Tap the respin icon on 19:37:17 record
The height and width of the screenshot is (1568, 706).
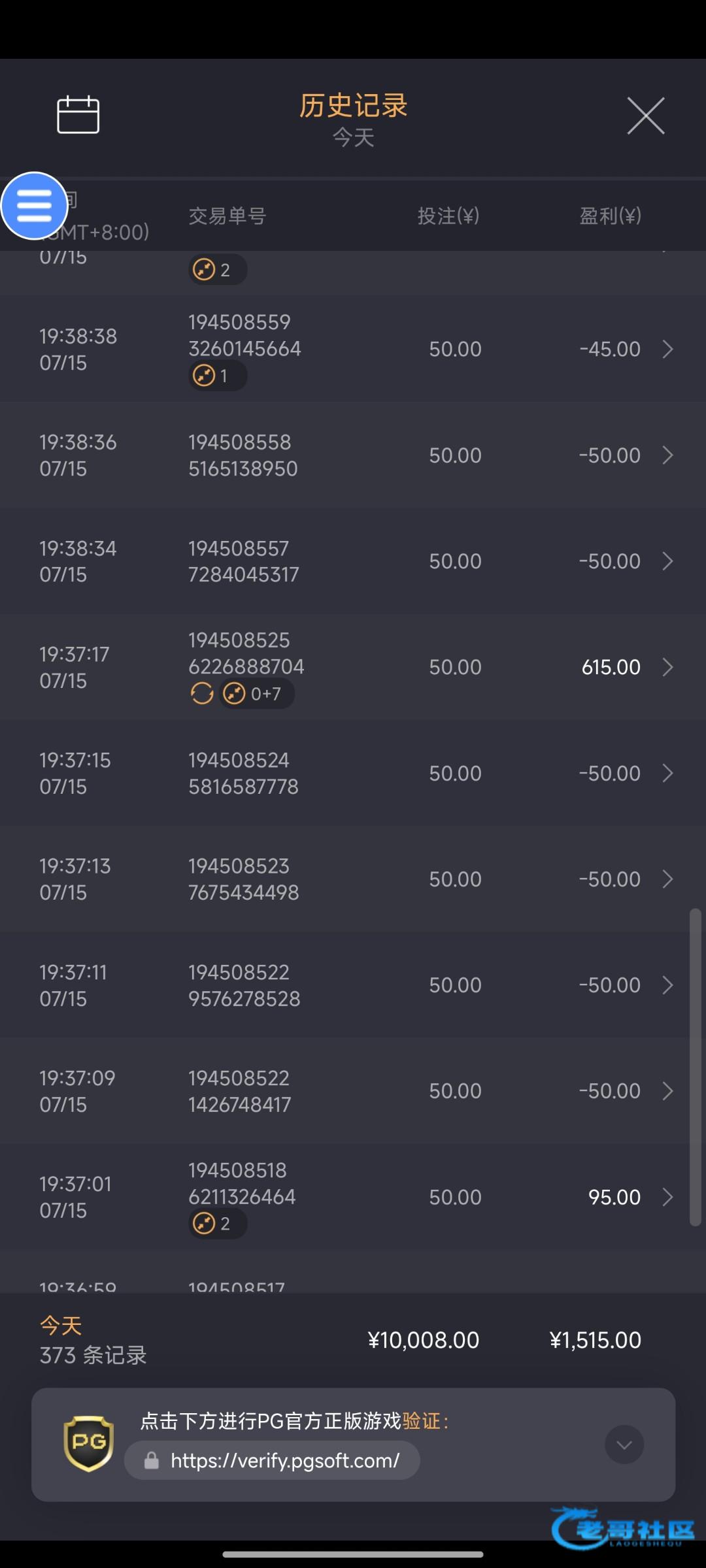(202, 693)
